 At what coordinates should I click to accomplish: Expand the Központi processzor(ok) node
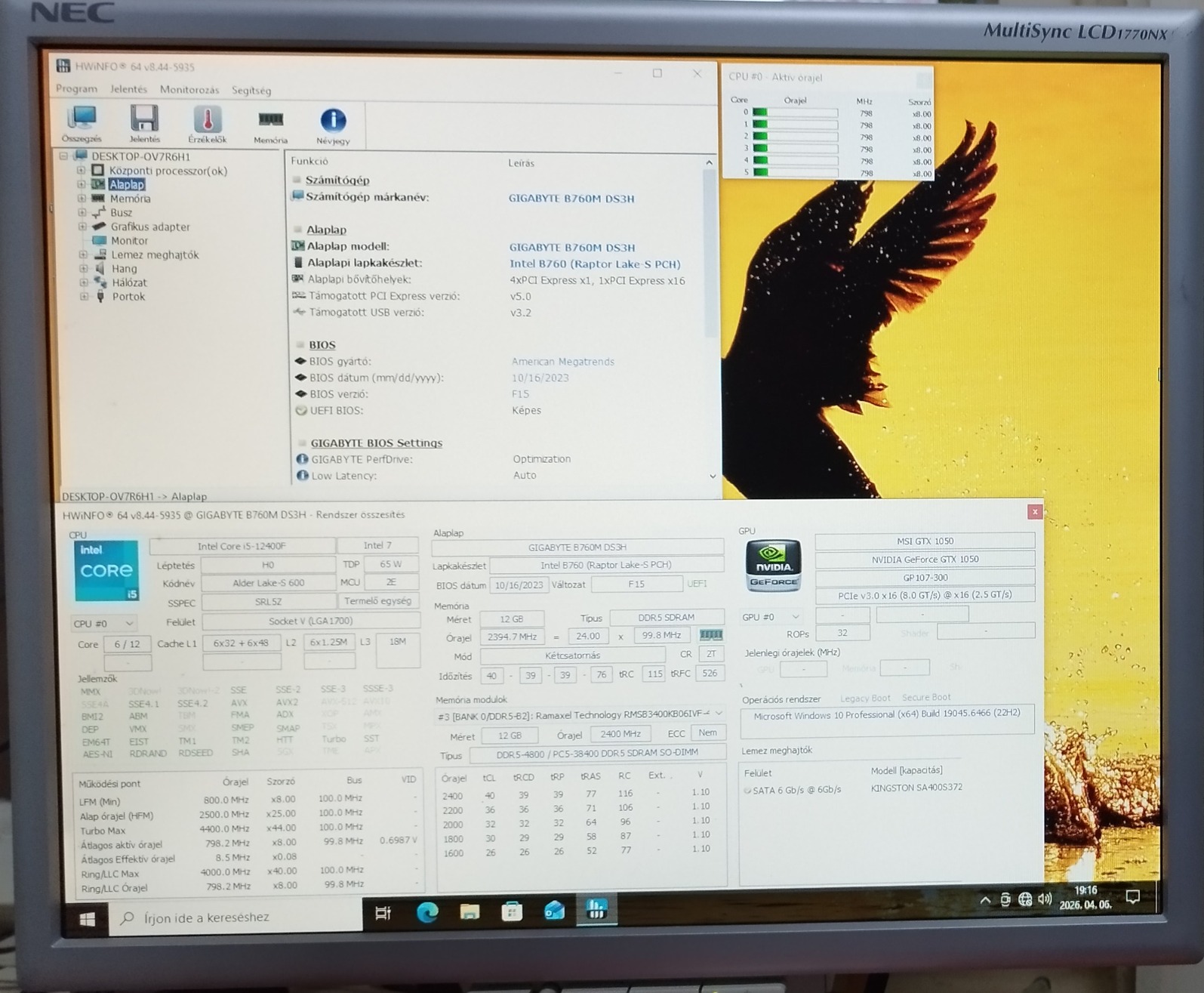(x=82, y=171)
